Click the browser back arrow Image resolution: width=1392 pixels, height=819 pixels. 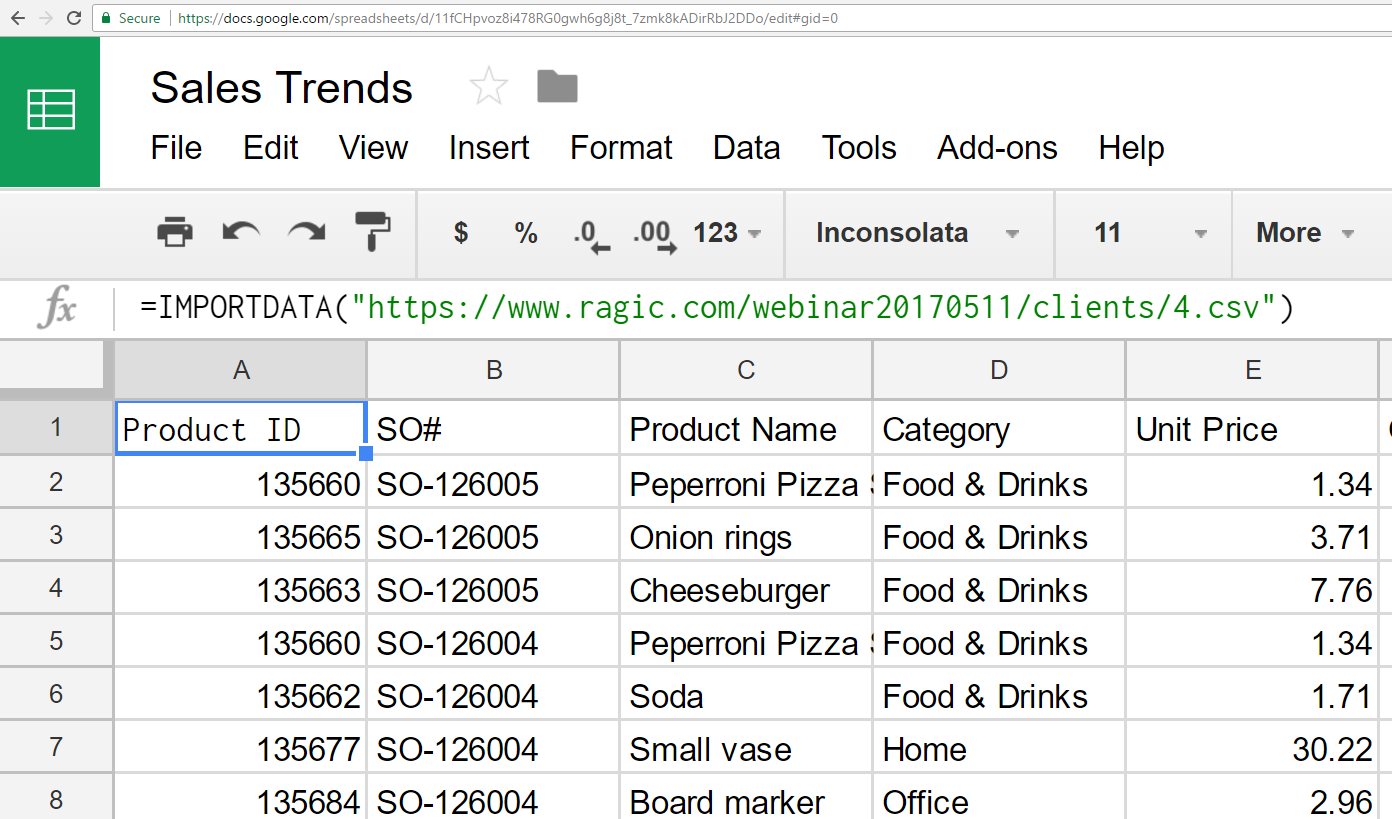click(x=17, y=18)
